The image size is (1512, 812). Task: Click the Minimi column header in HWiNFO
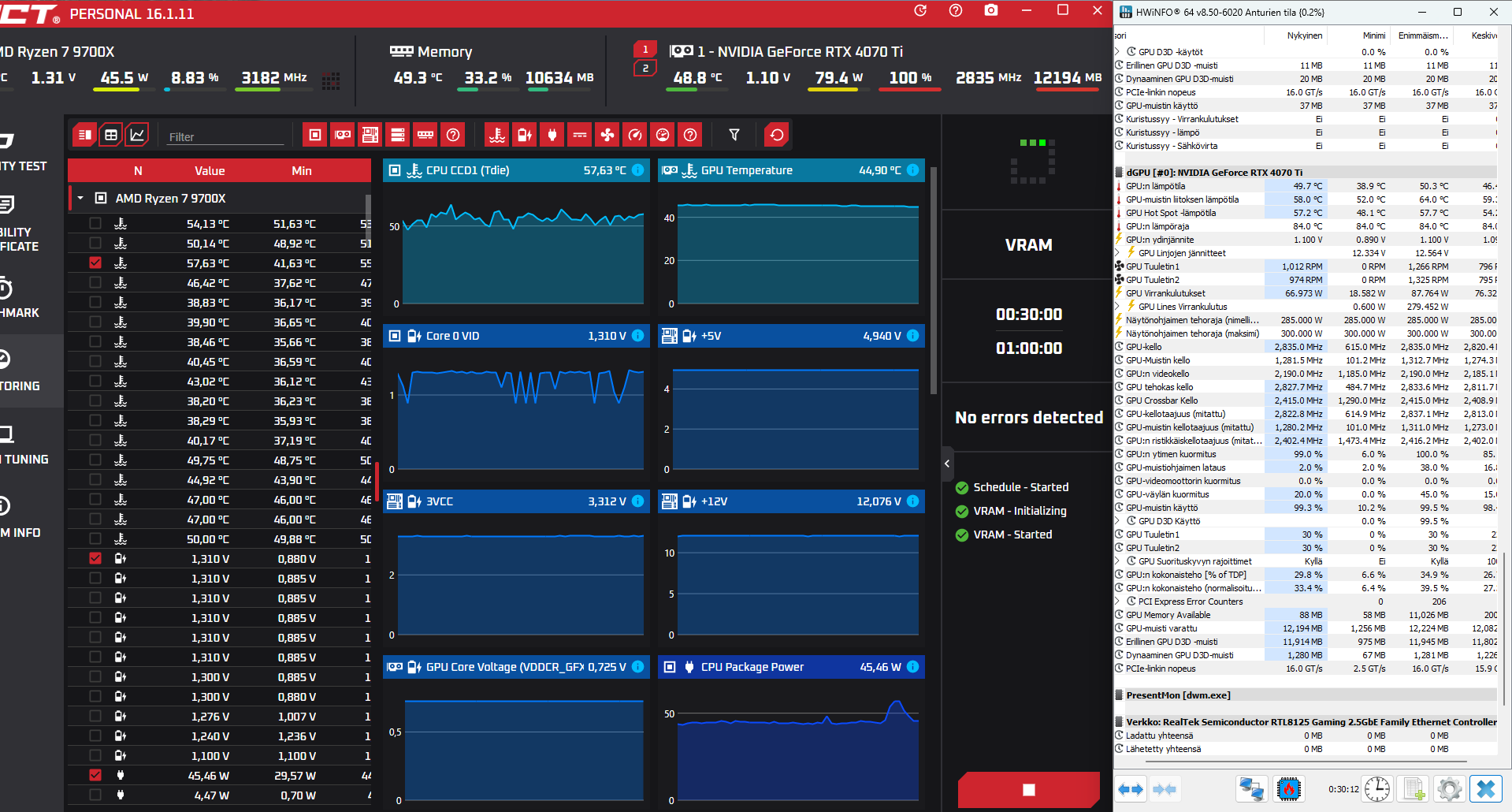pyautogui.click(x=1359, y=35)
